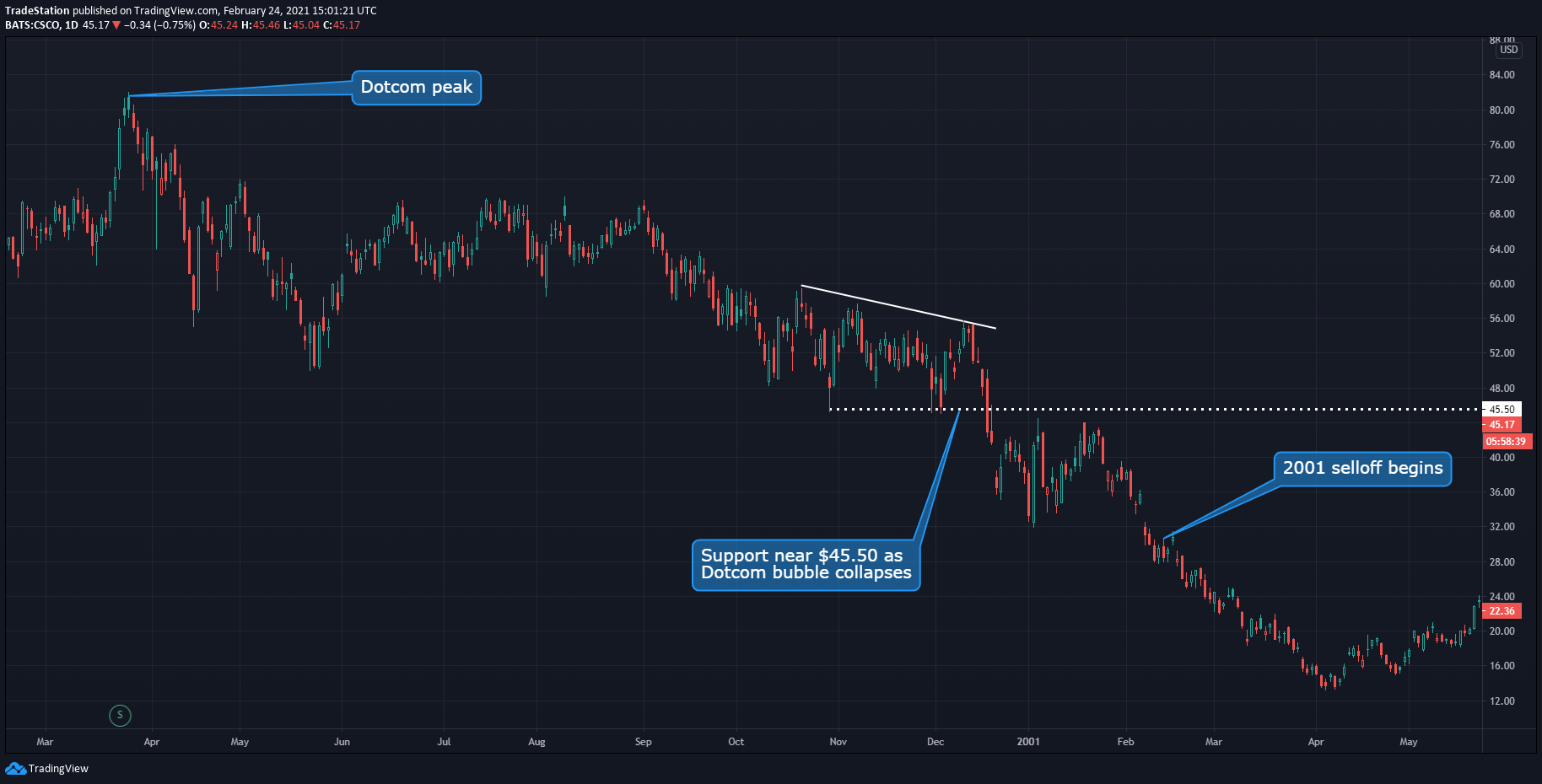Click the 32.00 price scale value
This screenshot has width=1542, height=784.
[1502, 527]
